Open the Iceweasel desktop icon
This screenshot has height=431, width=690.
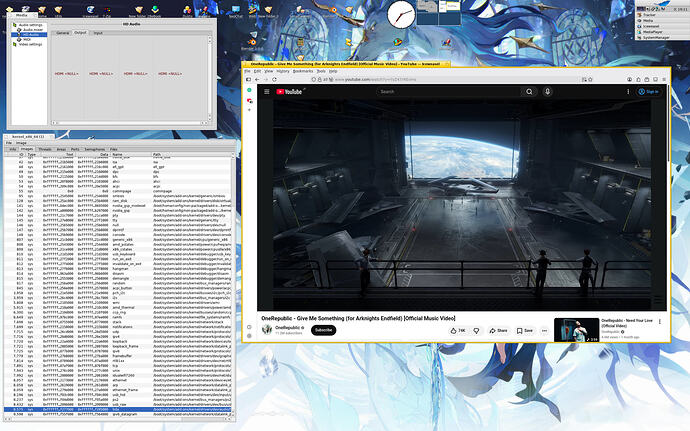90,11
